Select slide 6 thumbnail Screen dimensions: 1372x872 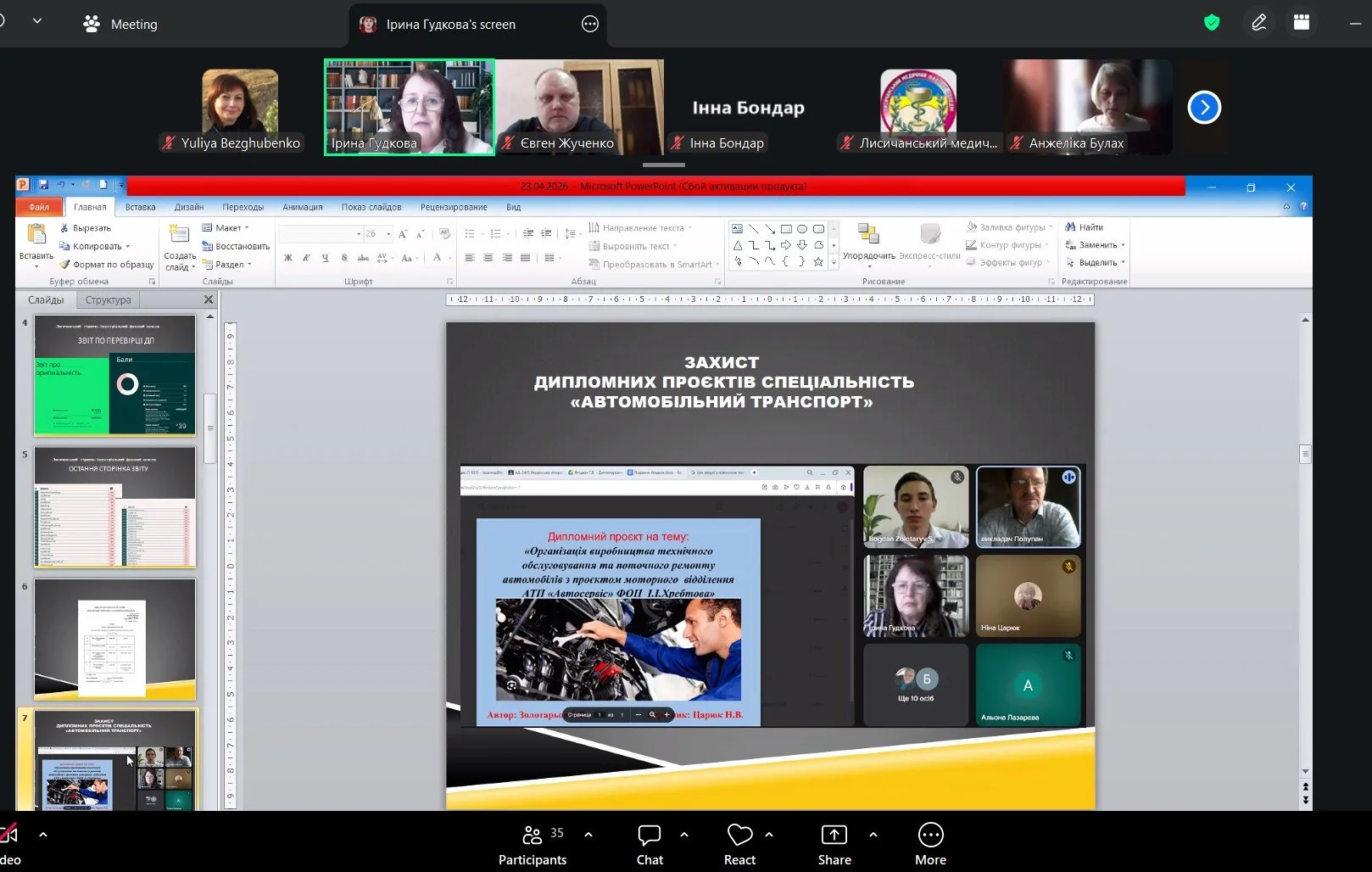tap(115, 640)
